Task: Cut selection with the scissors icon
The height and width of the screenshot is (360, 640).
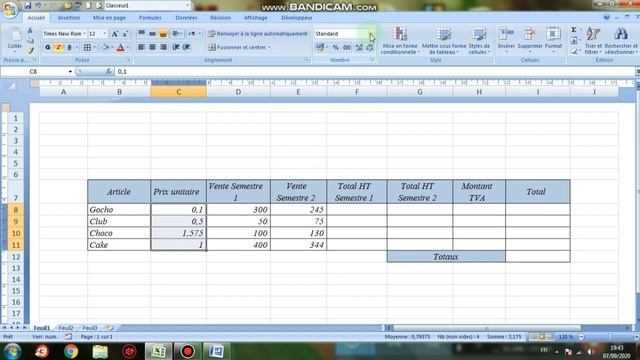Action: (x=30, y=31)
